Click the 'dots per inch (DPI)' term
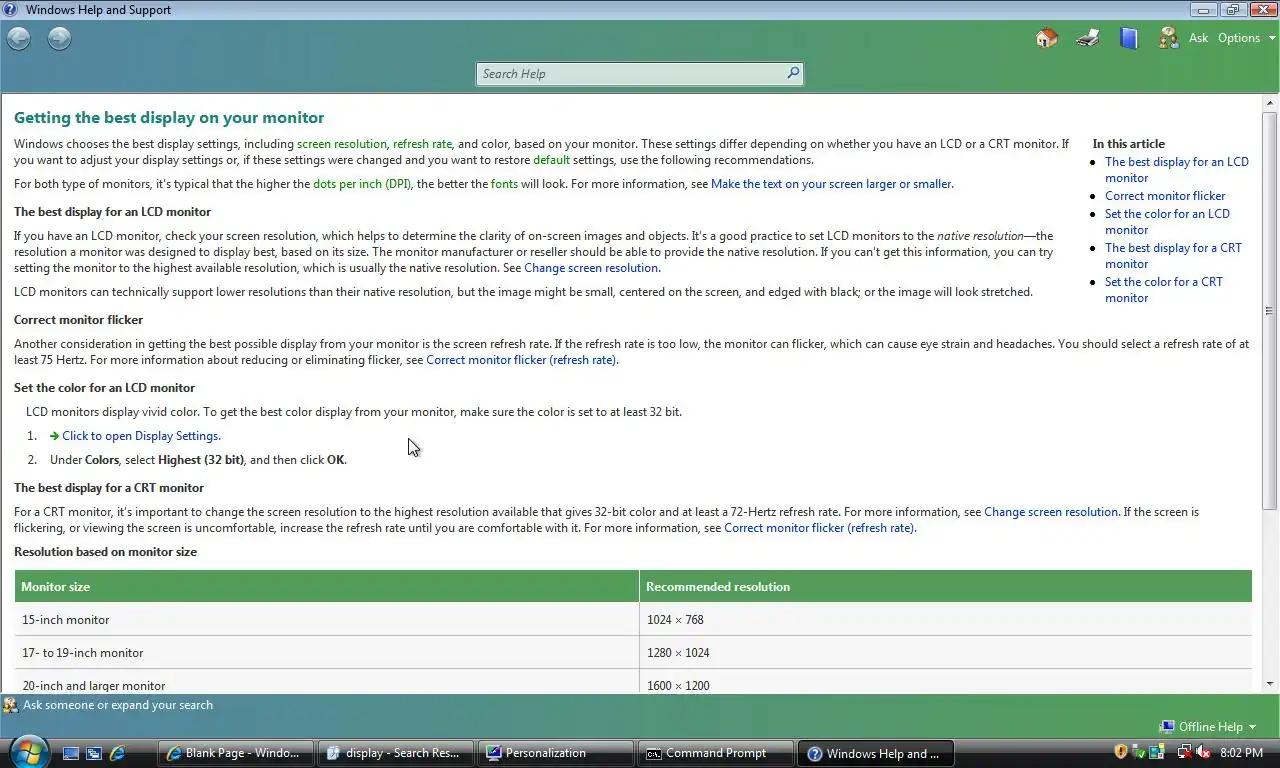Screen dimensions: 1280x768 tap(362, 184)
